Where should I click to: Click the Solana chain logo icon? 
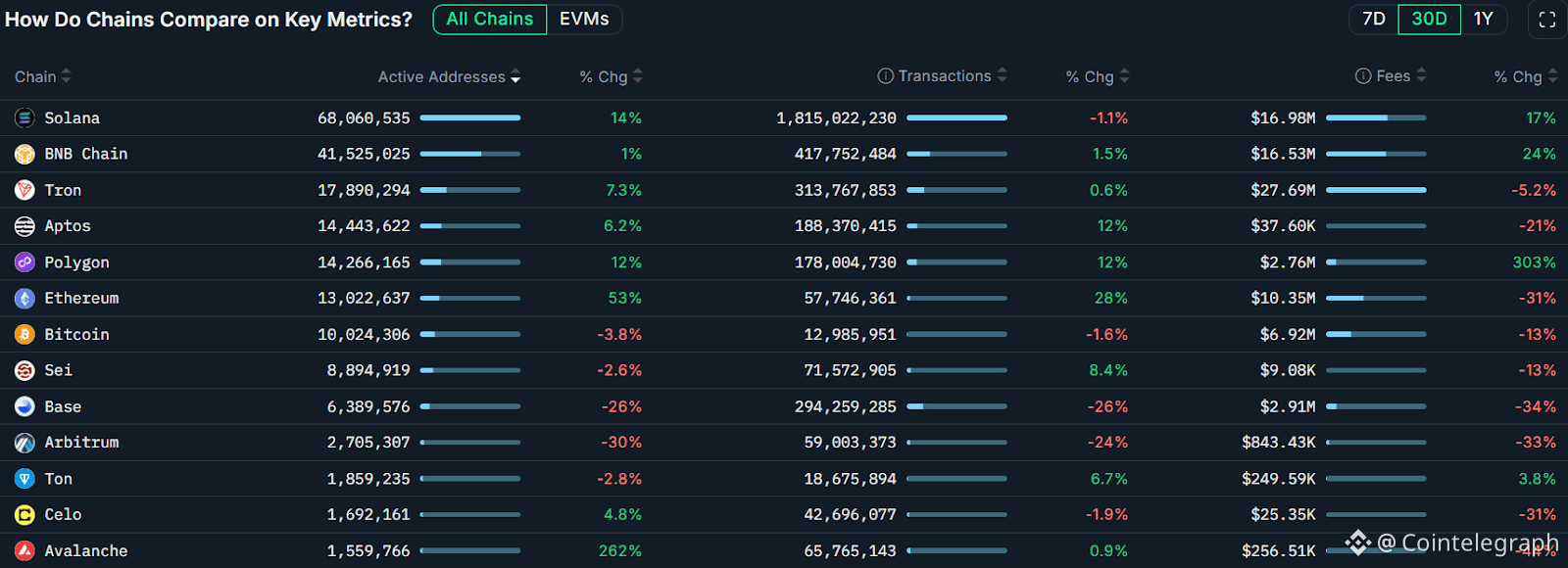pyautogui.click(x=24, y=118)
